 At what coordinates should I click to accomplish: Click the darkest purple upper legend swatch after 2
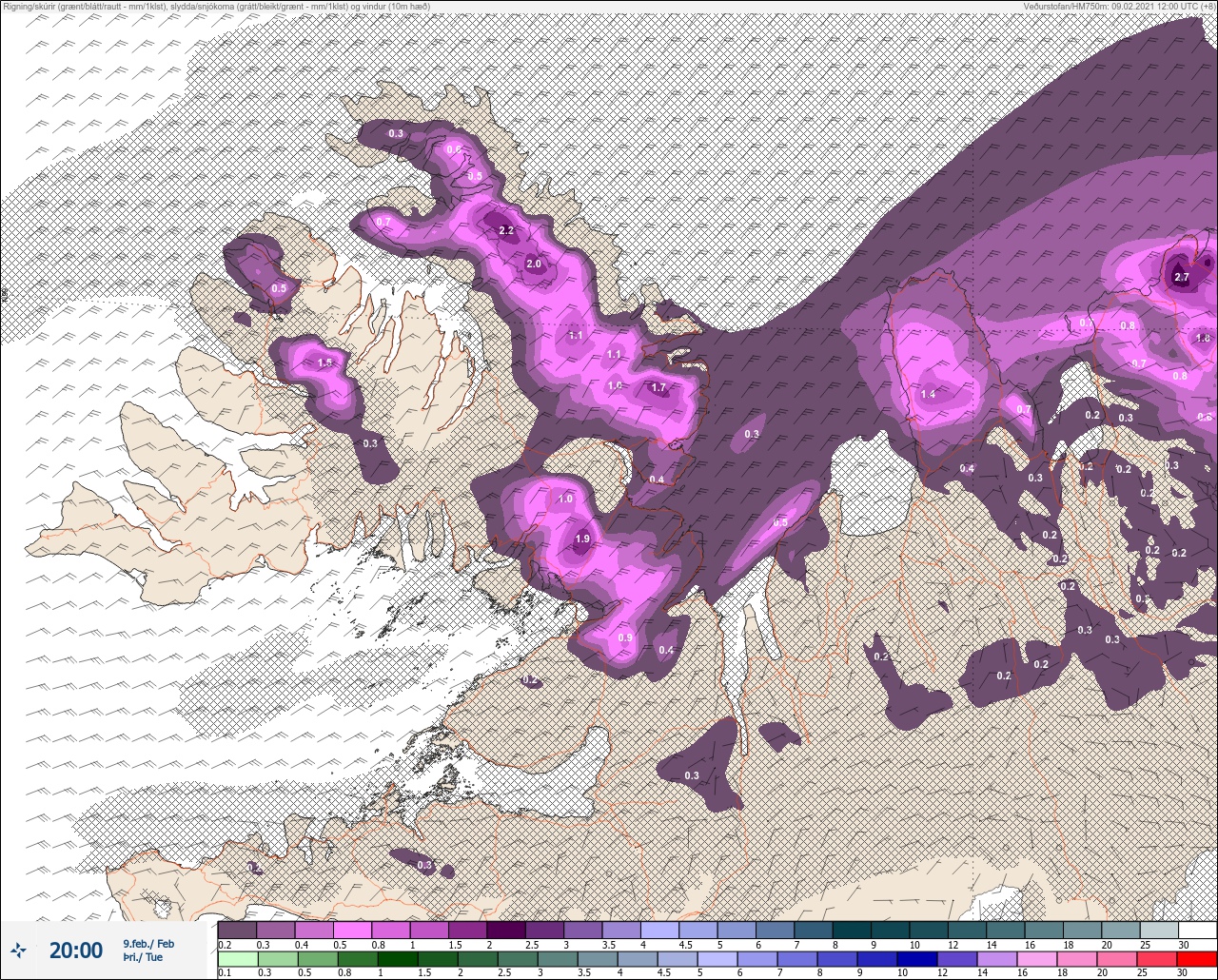(x=505, y=930)
